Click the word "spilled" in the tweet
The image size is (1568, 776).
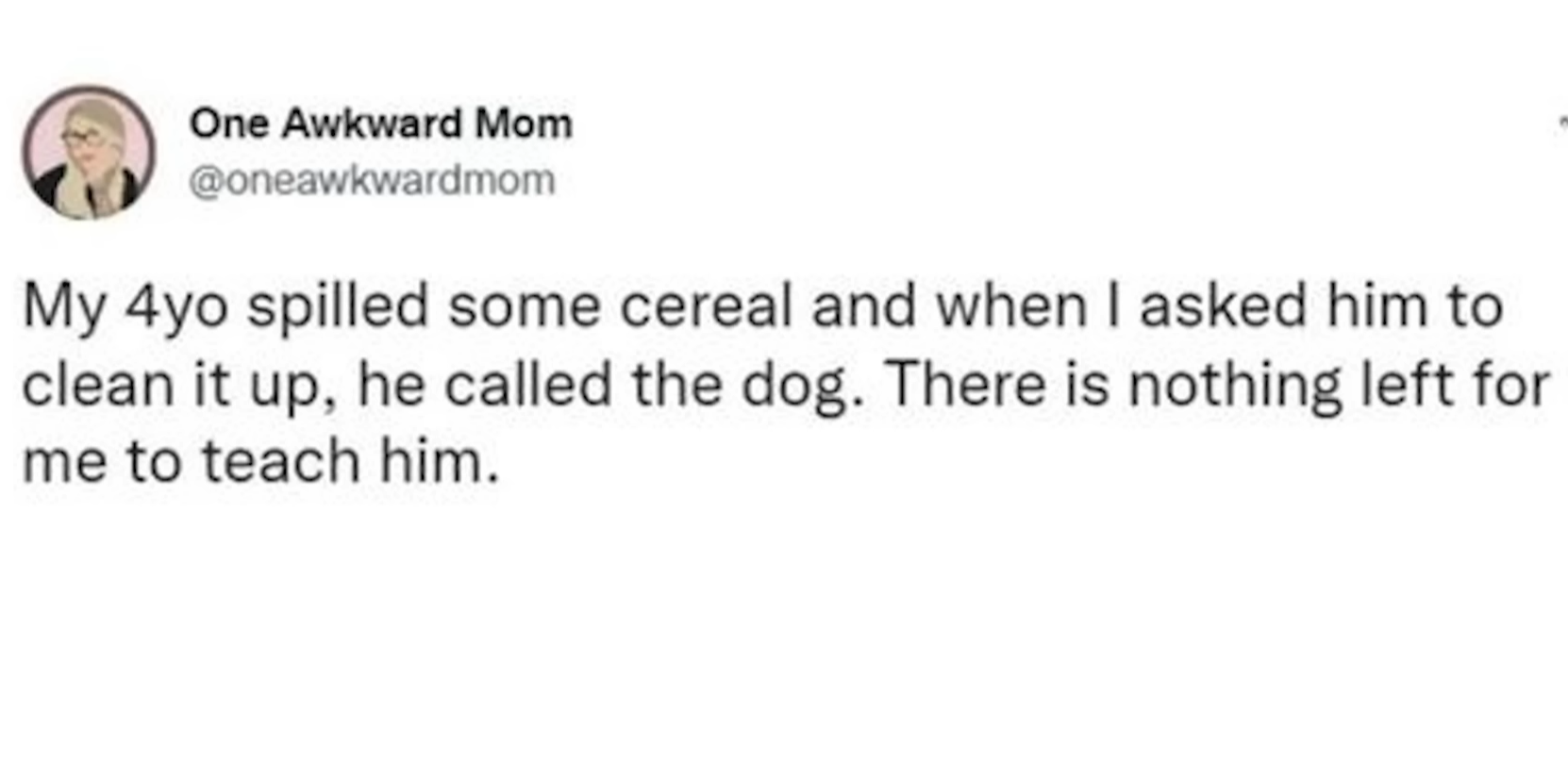(338, 307)
